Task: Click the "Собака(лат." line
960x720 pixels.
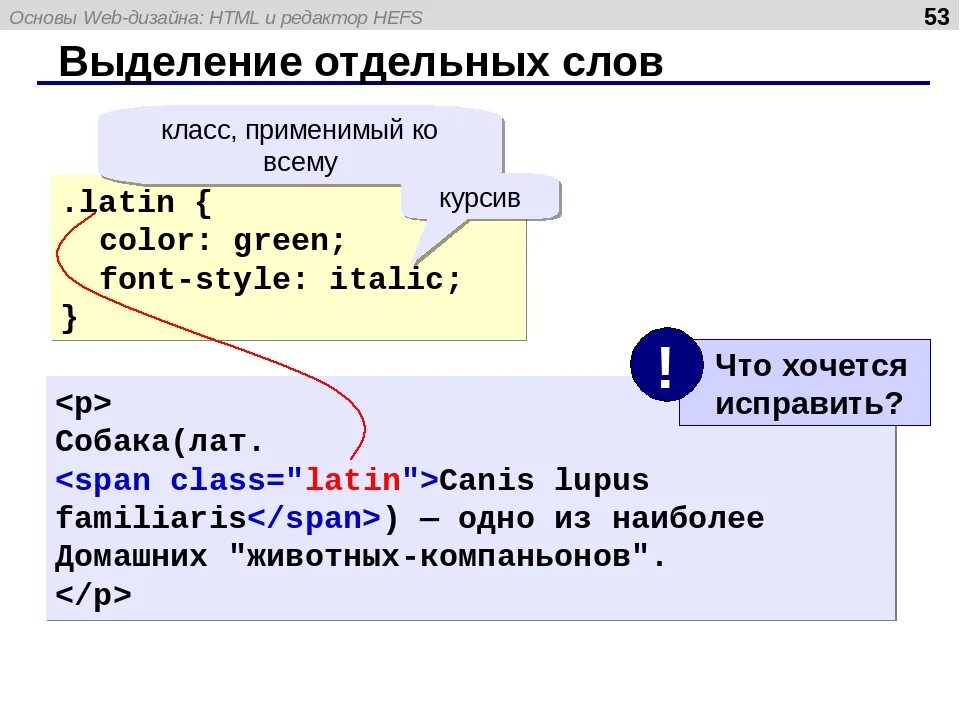Action: 159,441
